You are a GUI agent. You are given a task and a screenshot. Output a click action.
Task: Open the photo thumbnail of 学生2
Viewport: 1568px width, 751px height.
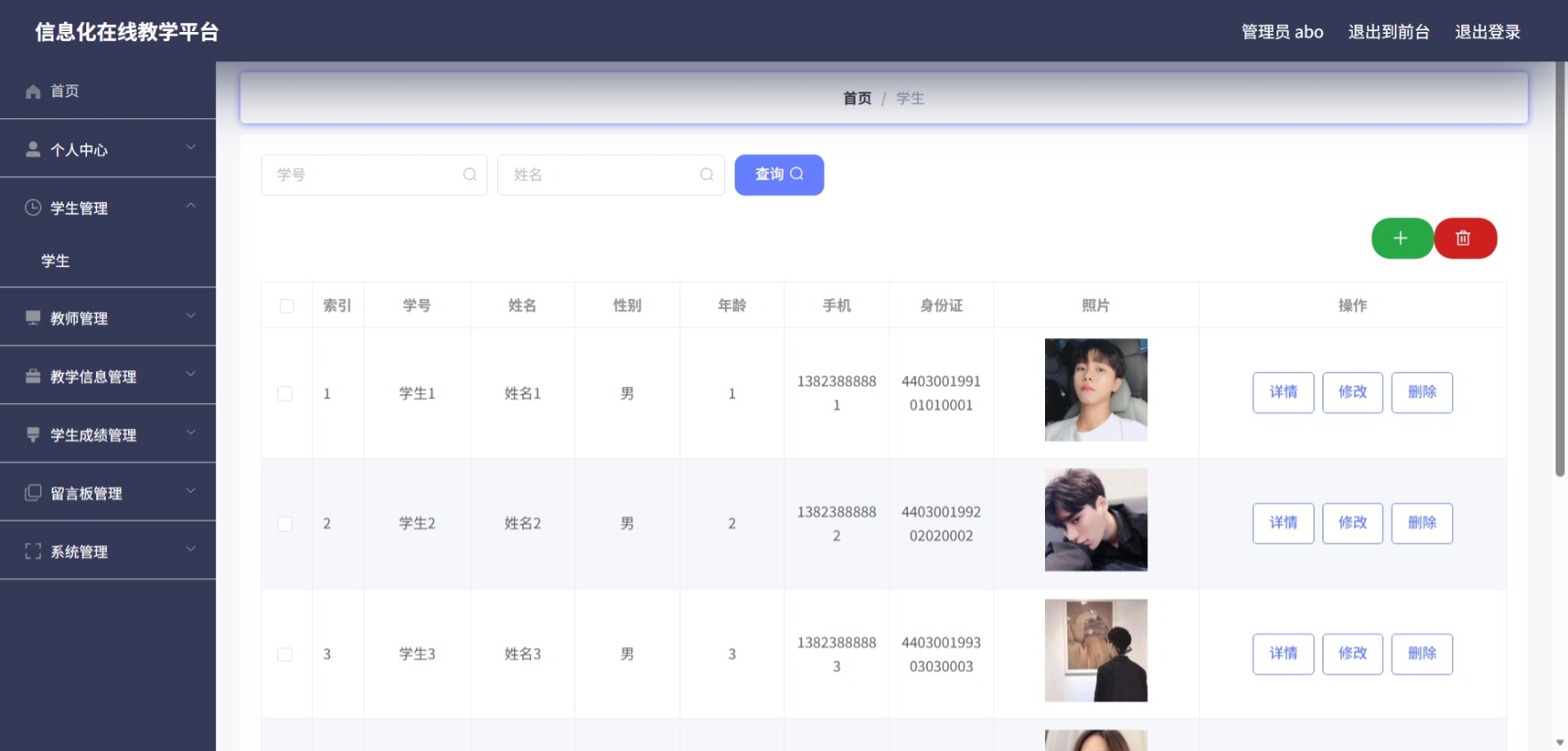[x=1096, y=520]
